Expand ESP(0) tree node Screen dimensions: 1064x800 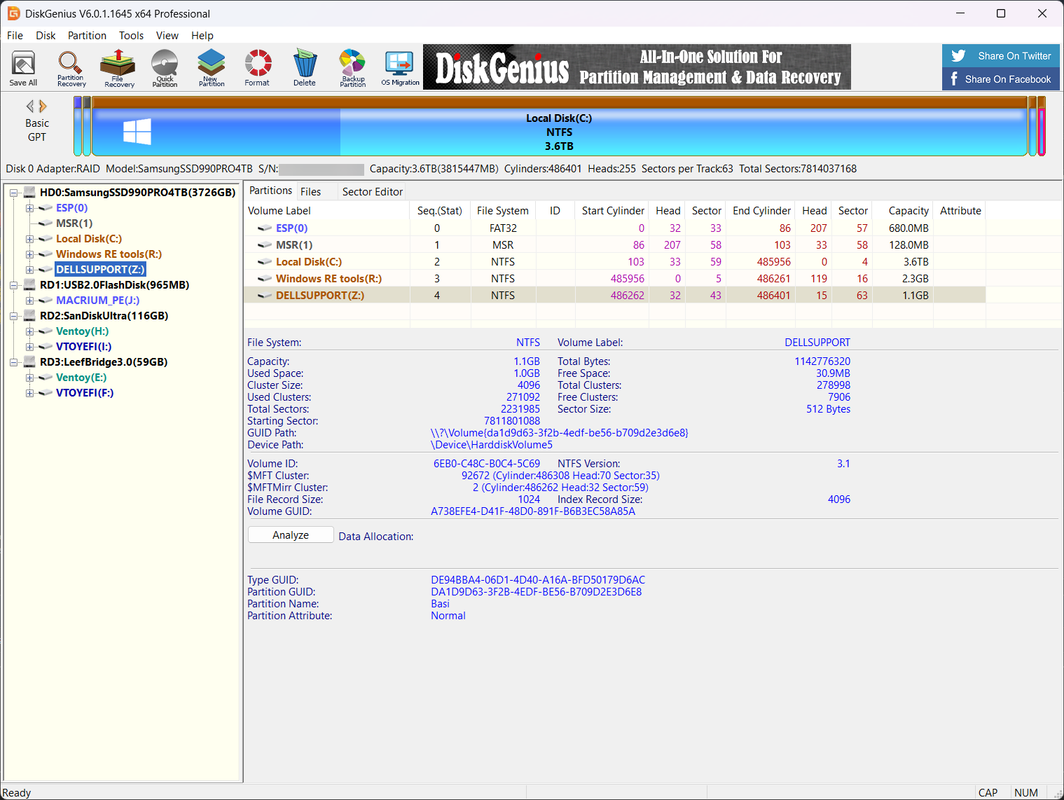tap(30, 208)
